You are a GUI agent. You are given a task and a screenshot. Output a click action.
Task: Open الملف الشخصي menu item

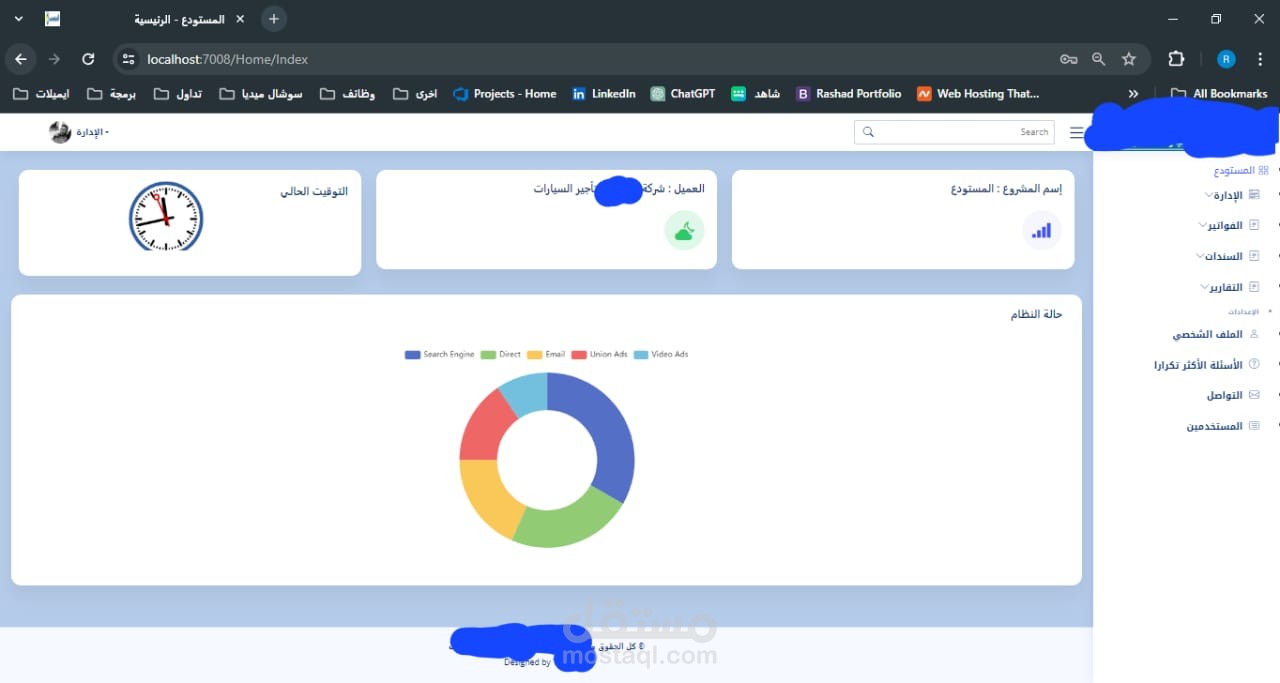point(1208,335)
